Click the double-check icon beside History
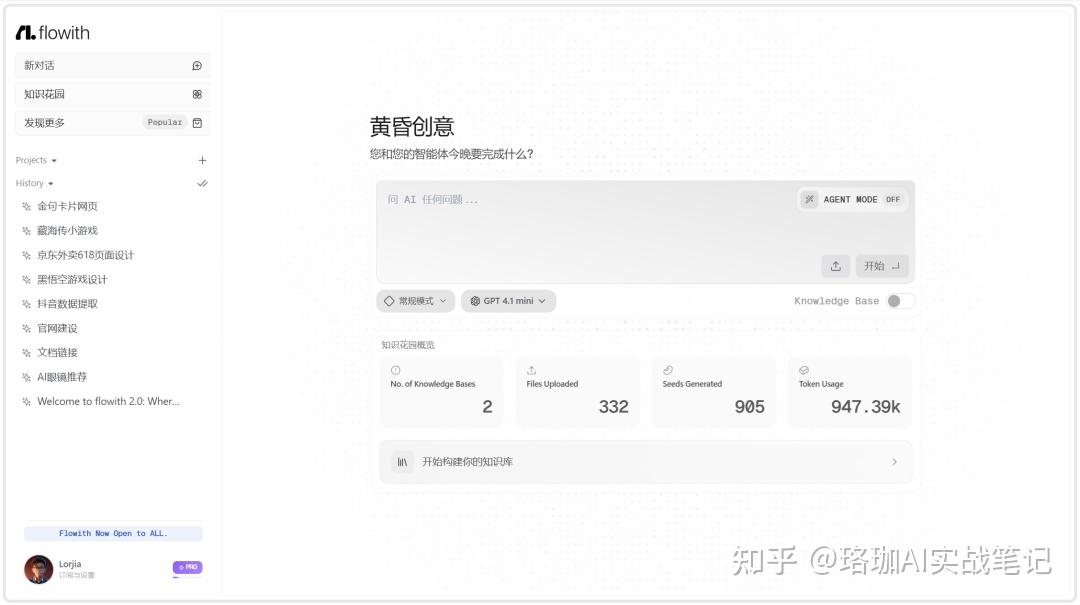This screenshot has height=605, width=1080. 202,183
